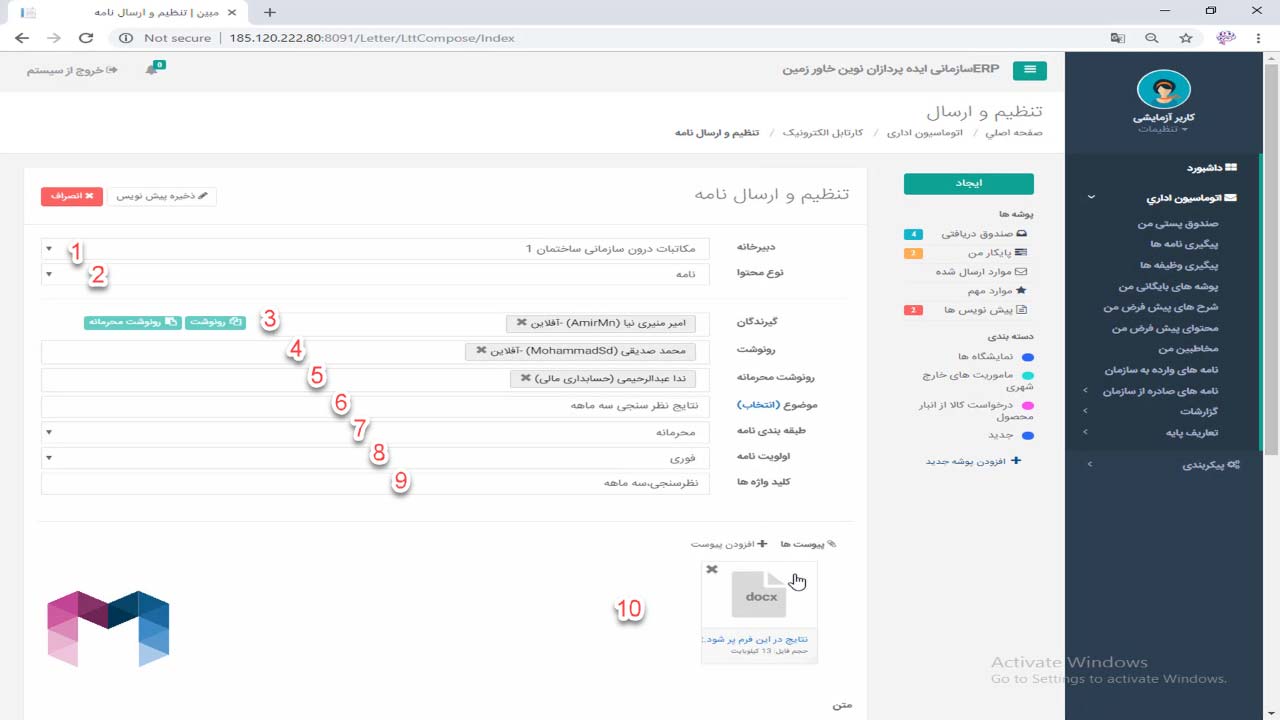Select the نمایشگاه ها blue category
The image size is (1280, 720).
(995, 356)
